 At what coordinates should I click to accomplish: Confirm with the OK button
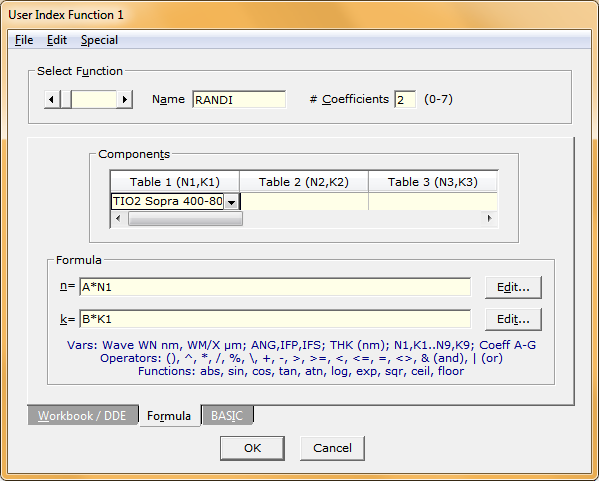(x=253, y=448)
